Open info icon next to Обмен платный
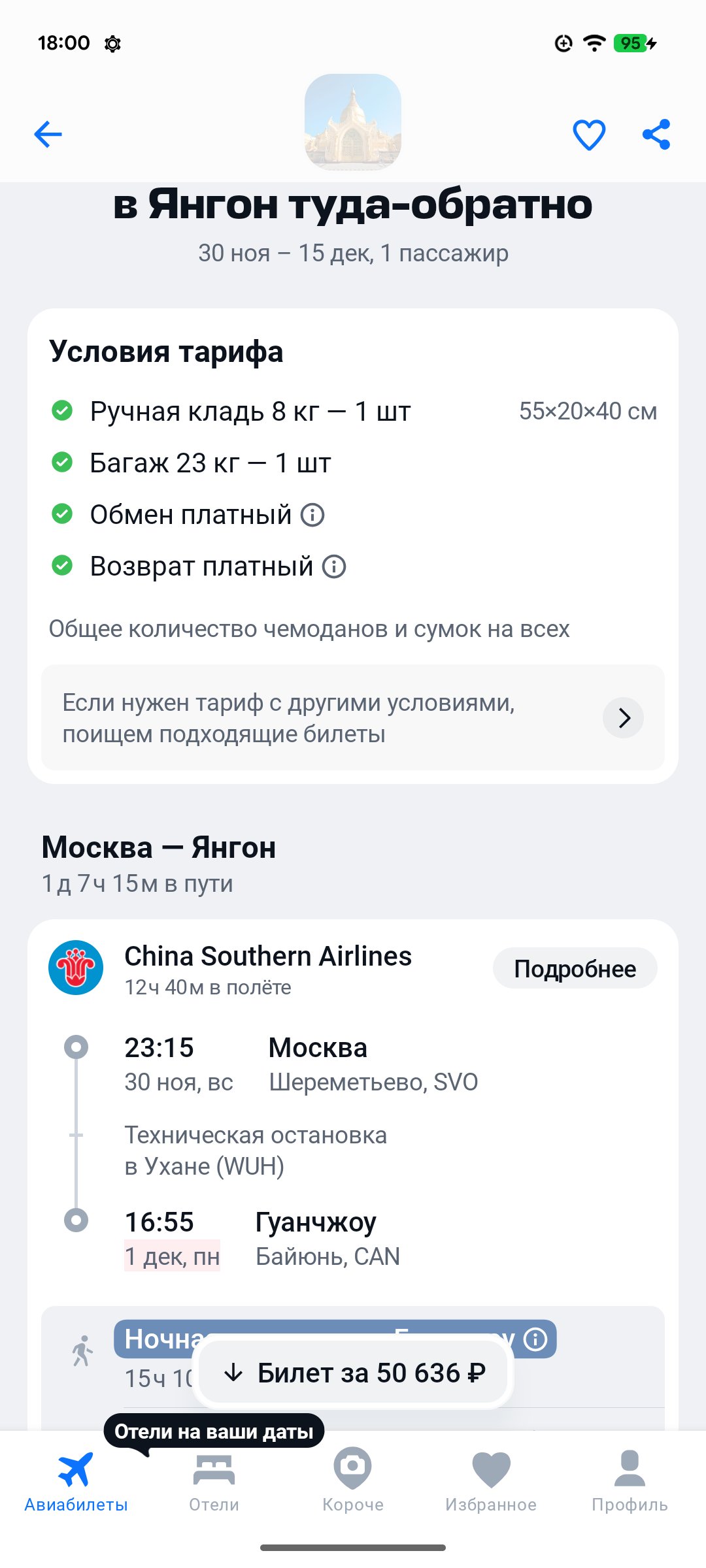This screenshot has width=706, height=1568. (x=312, y=515)
